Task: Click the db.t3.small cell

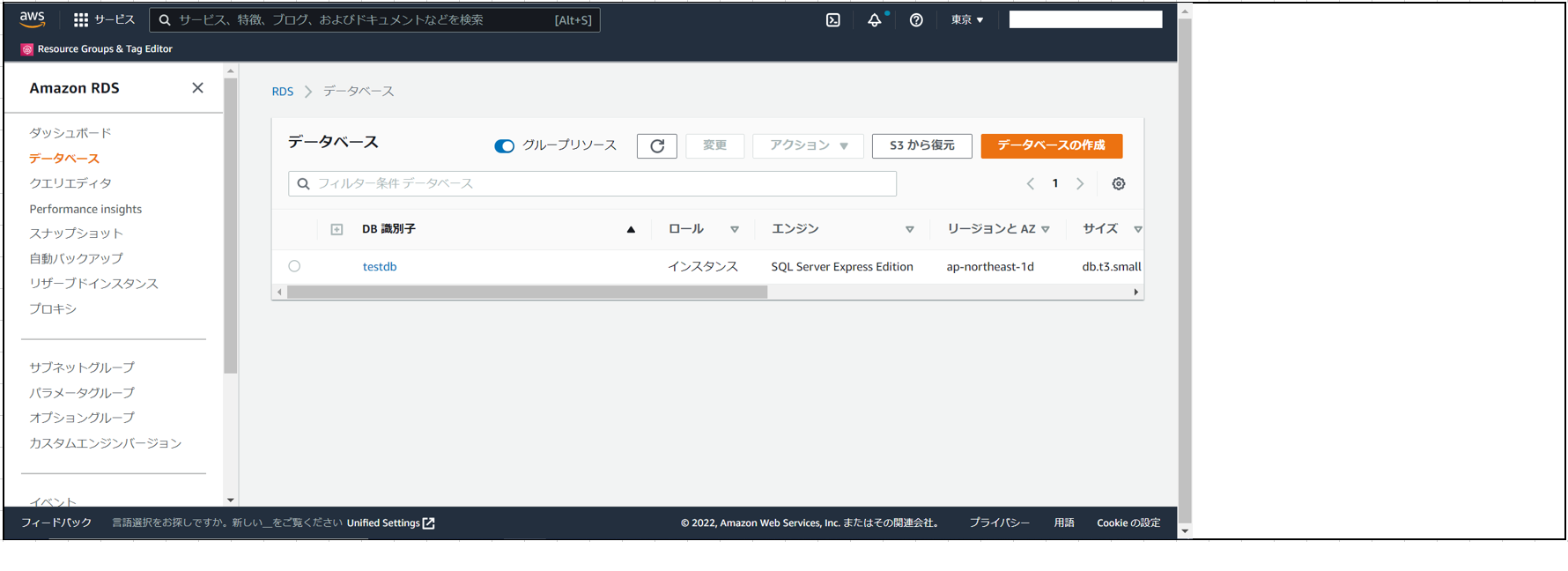Action: 1112,266
